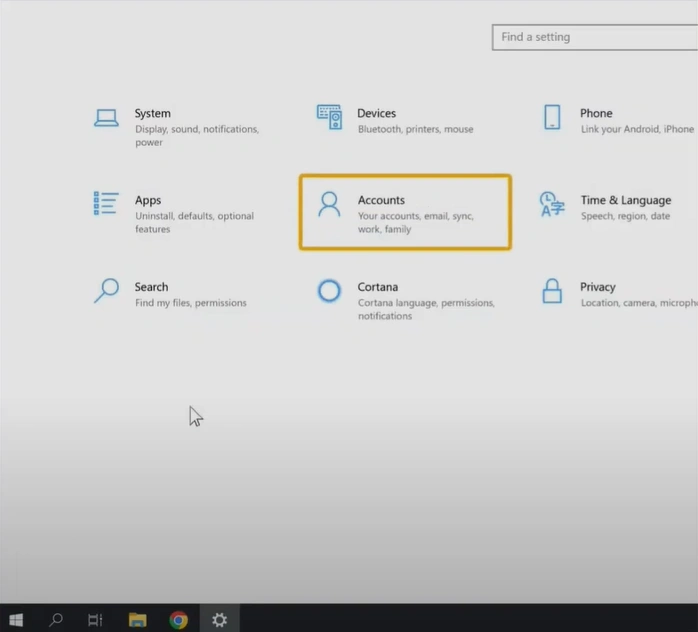
Task: Launch File Explorer from the taskbar
Action: [138, 620]
